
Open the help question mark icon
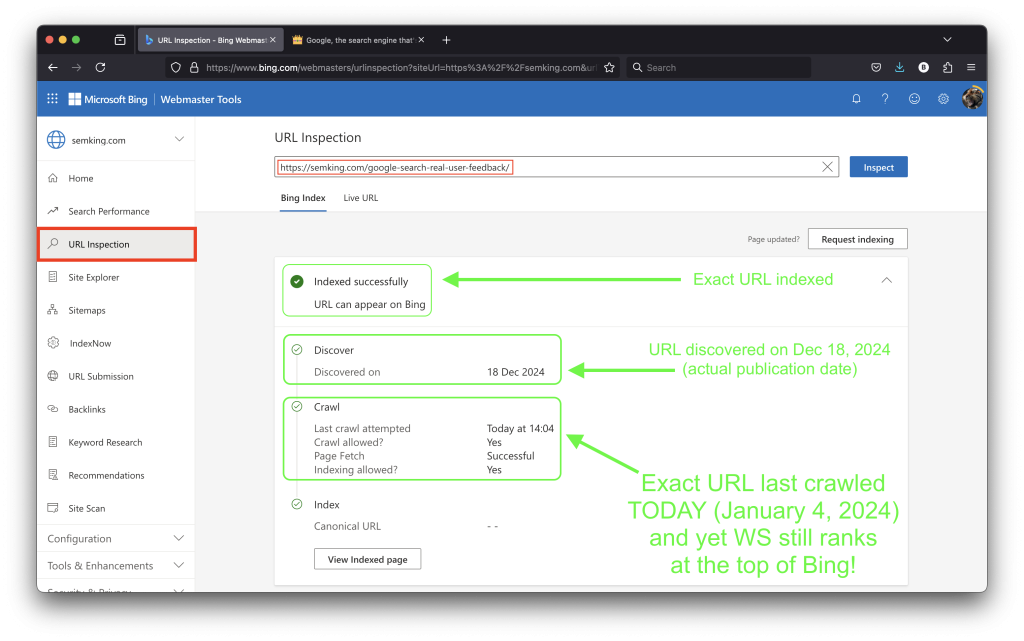[885, 99]
